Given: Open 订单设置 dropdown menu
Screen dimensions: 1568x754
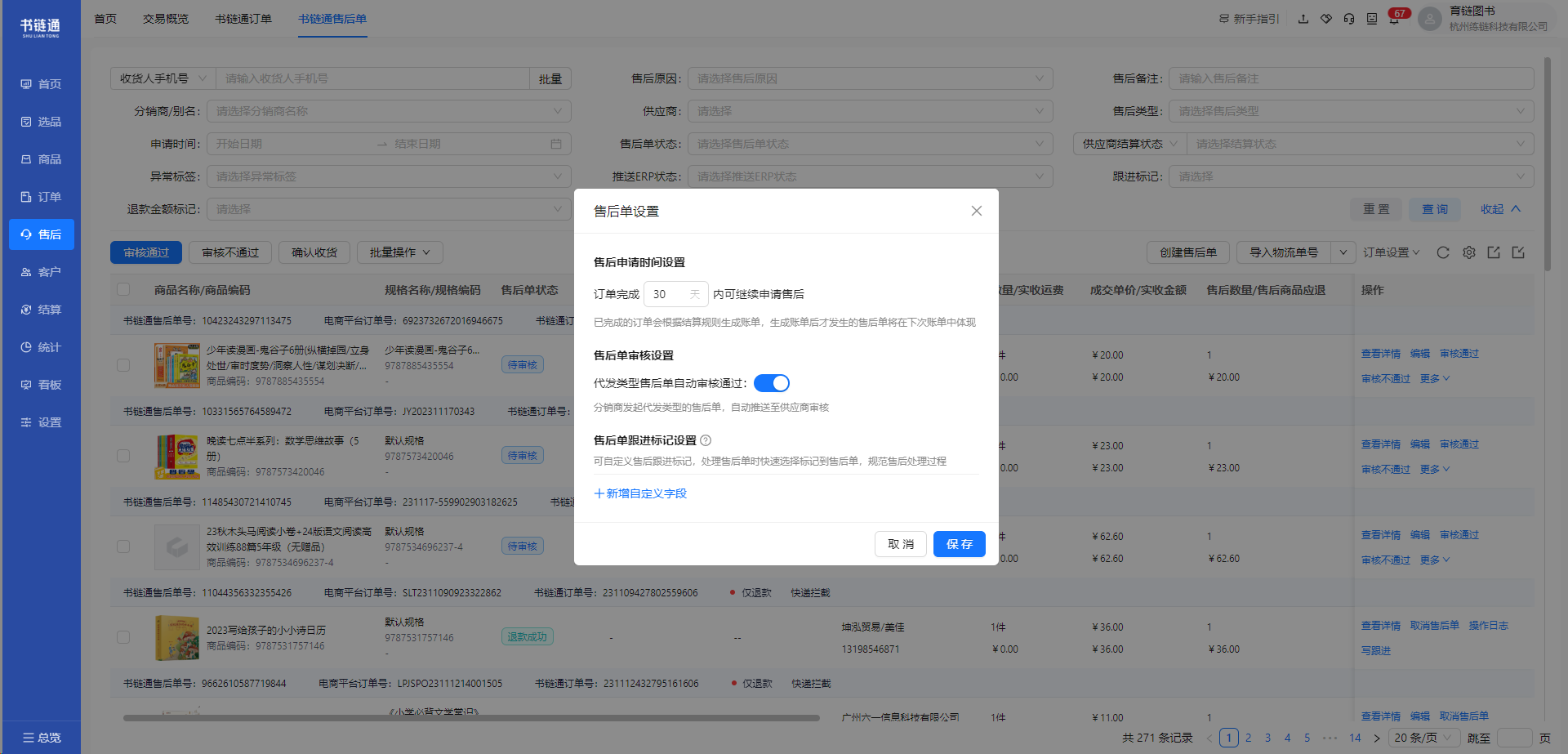Looking at the screenshot, I should 1392,252.
